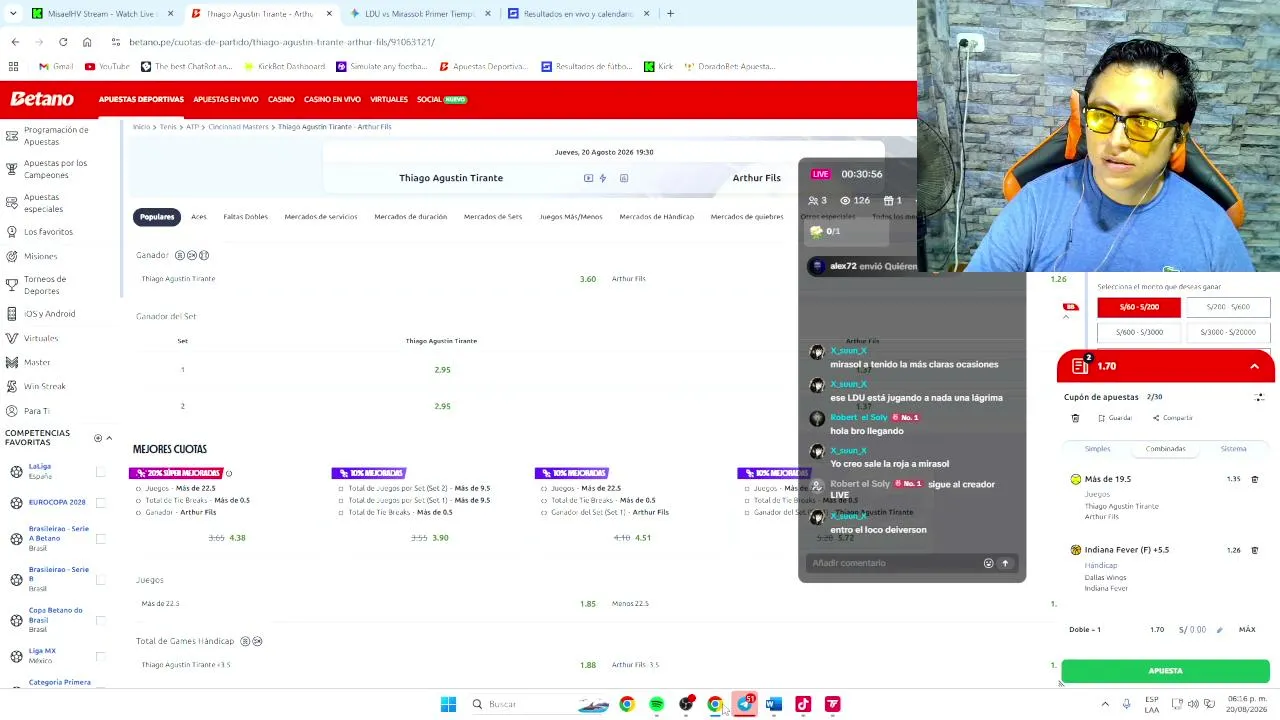The height and width of the screenshot is (720, 1280).
Task: Open the Populares market tab
Action: pyautogui.click(x=157, y=217)
